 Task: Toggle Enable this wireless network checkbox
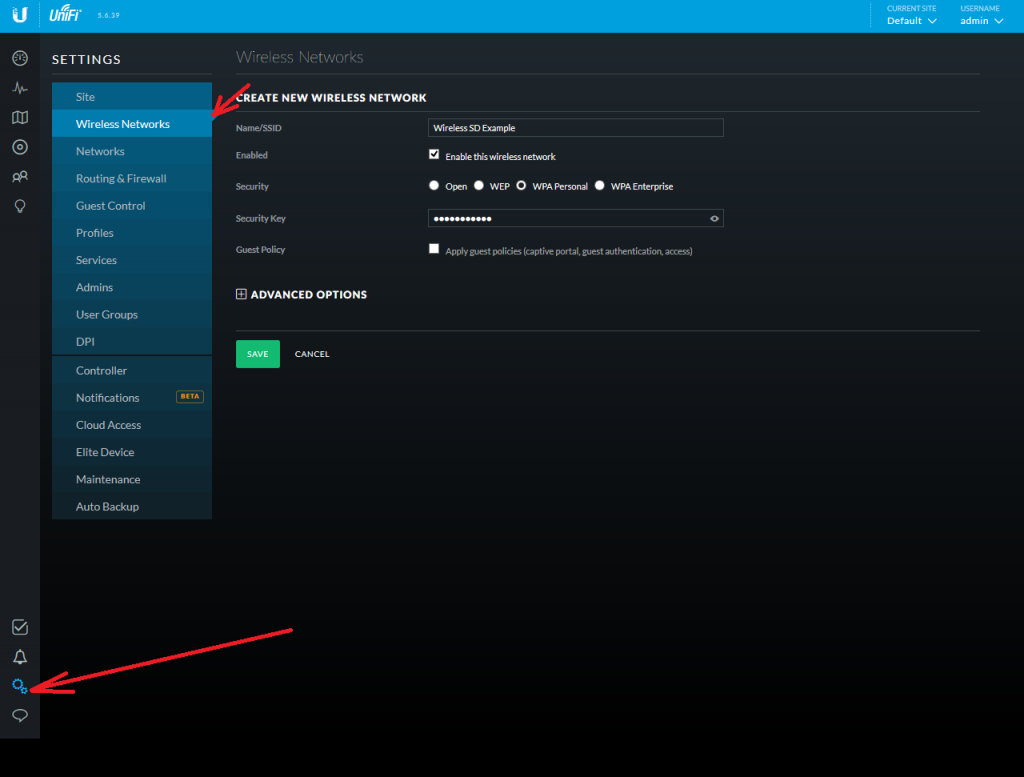(x=434, y=154)
